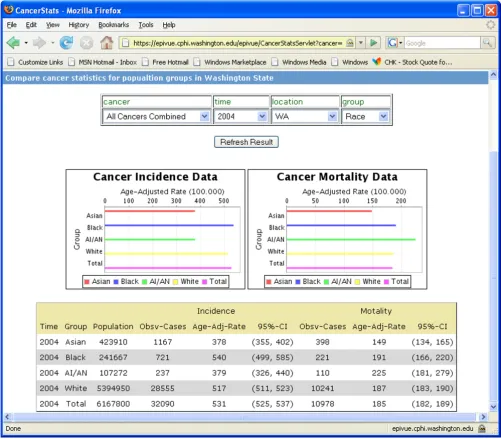Click the AI/AN mortality rate 225
Screen dimensions: 501x439
379,373
